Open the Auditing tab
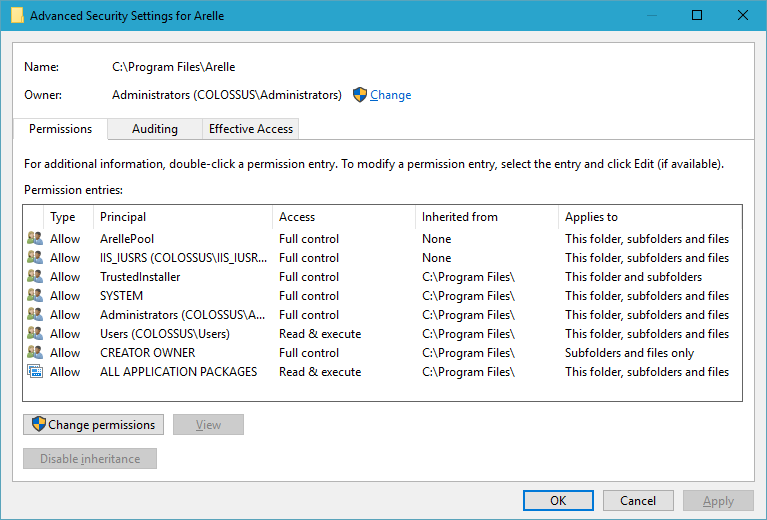The width and height of the screenshot is (767, 520). point(155,129)
